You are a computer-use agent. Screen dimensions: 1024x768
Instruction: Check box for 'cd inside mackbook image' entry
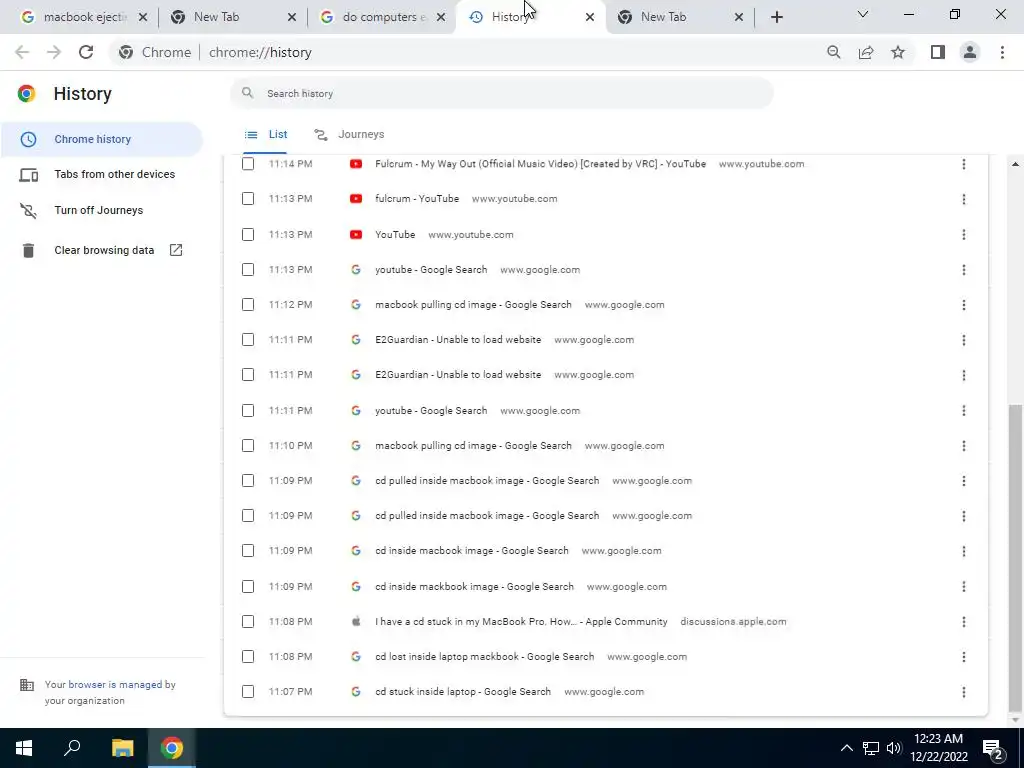coord(248,586)
